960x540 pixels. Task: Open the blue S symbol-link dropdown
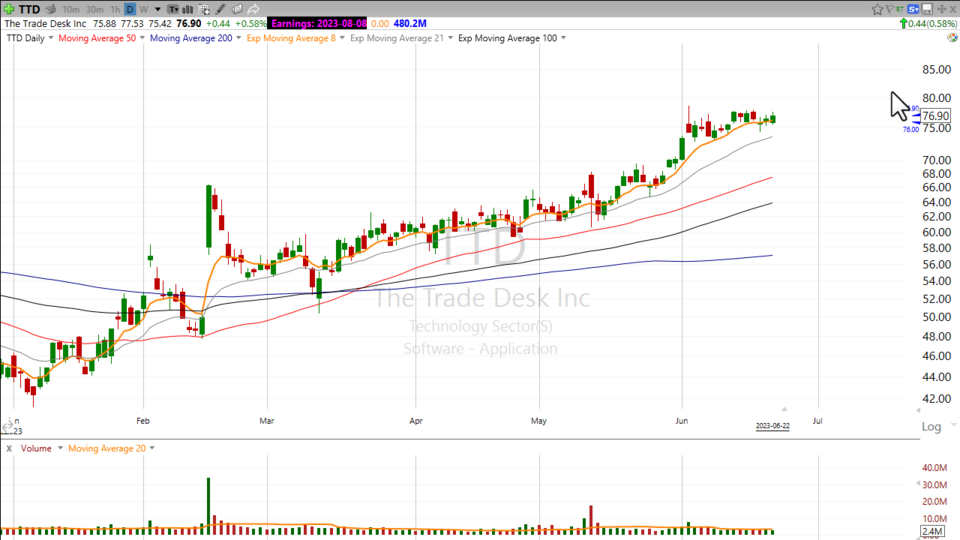[x=913, y=9]
